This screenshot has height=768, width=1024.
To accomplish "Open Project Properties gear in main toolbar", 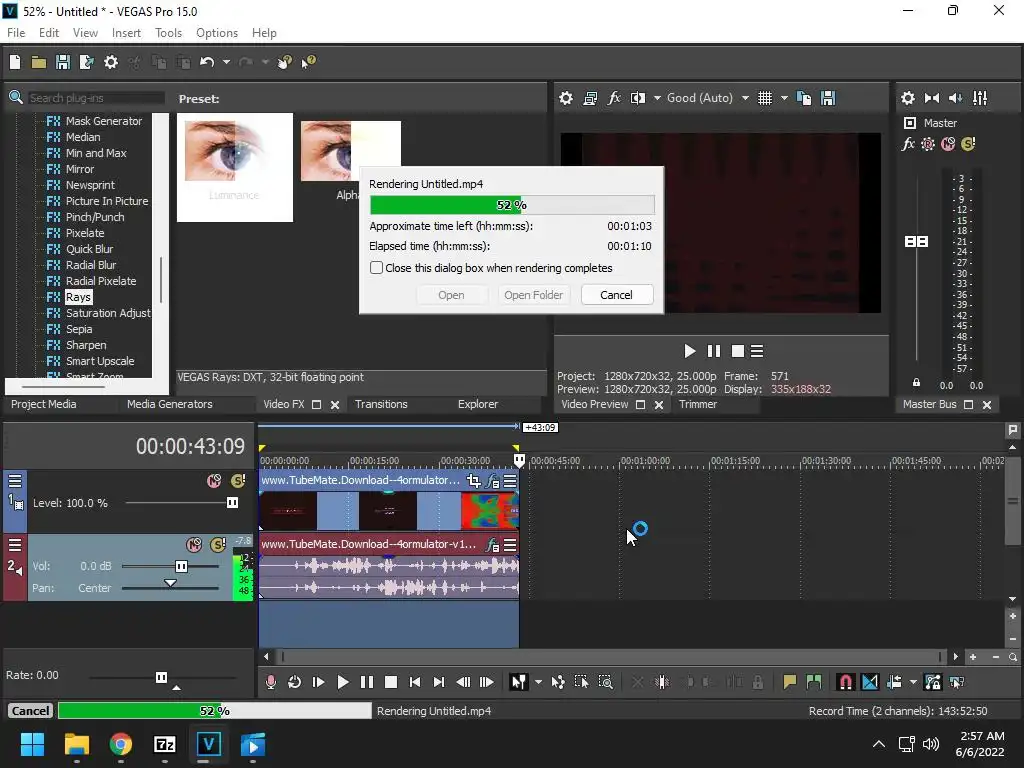I will (111, 62).
